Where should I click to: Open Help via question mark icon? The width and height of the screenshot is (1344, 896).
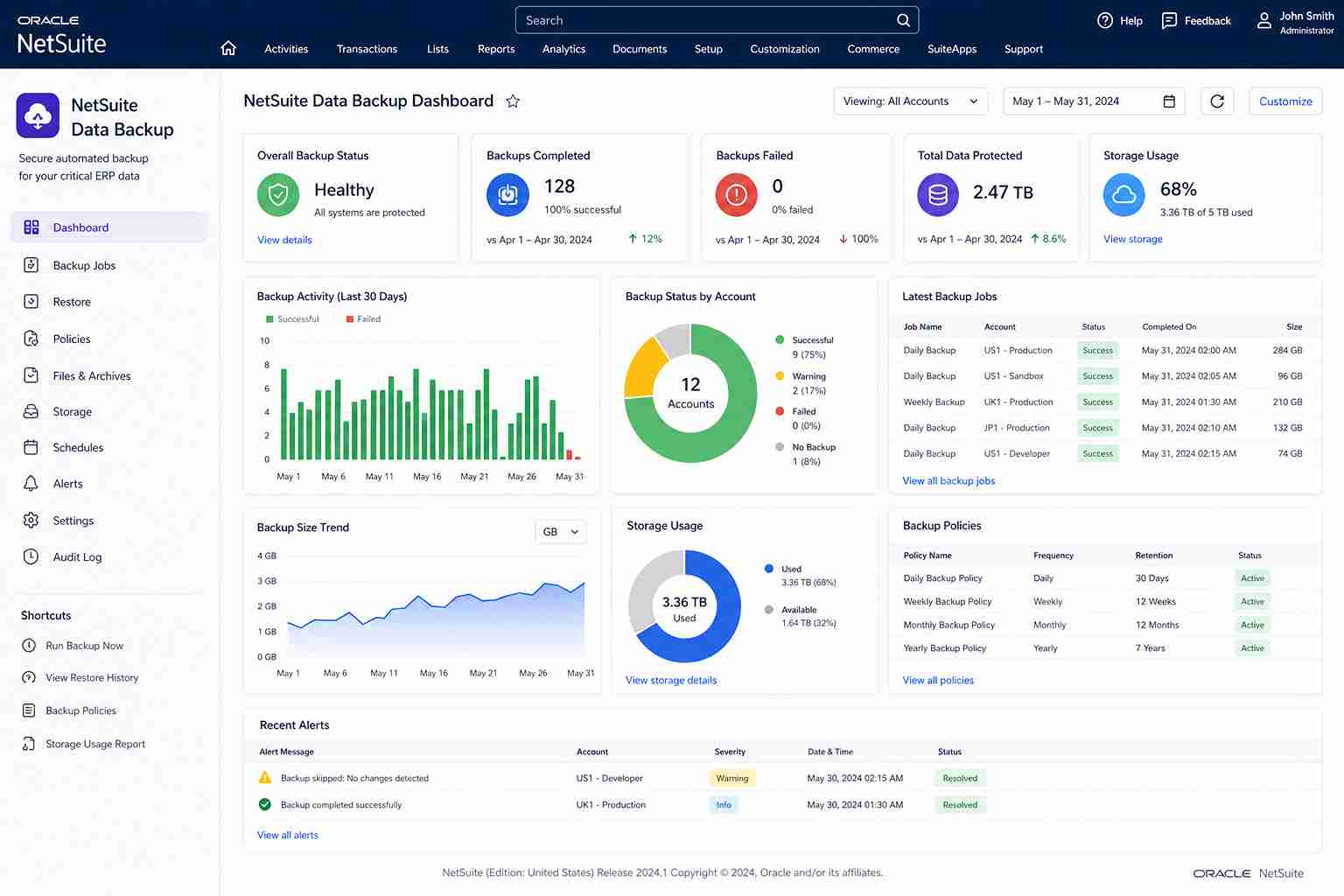pos(1105,20)
